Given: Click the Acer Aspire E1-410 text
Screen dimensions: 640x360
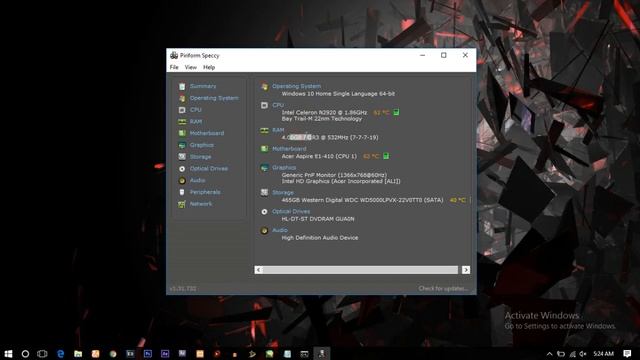Looking at the screenshot, I should pyautogui.click(x=319, y=156).
